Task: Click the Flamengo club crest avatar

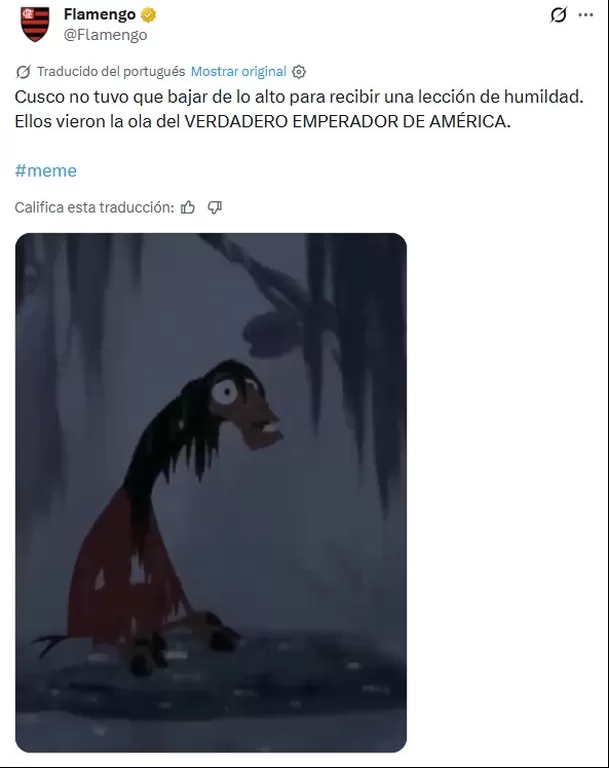Action: [35, 24]
